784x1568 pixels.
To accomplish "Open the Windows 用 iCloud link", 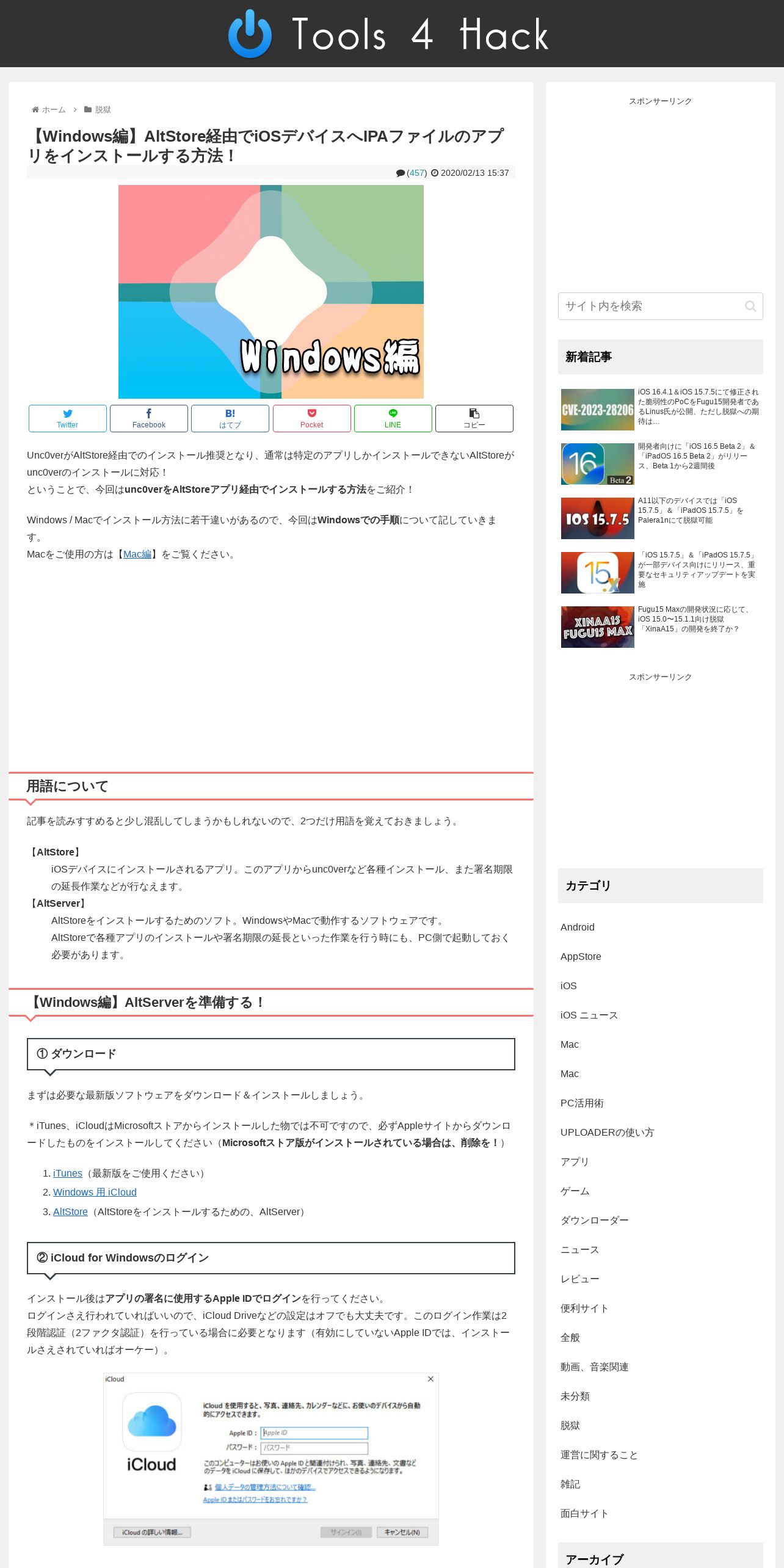I will 95,1192.
